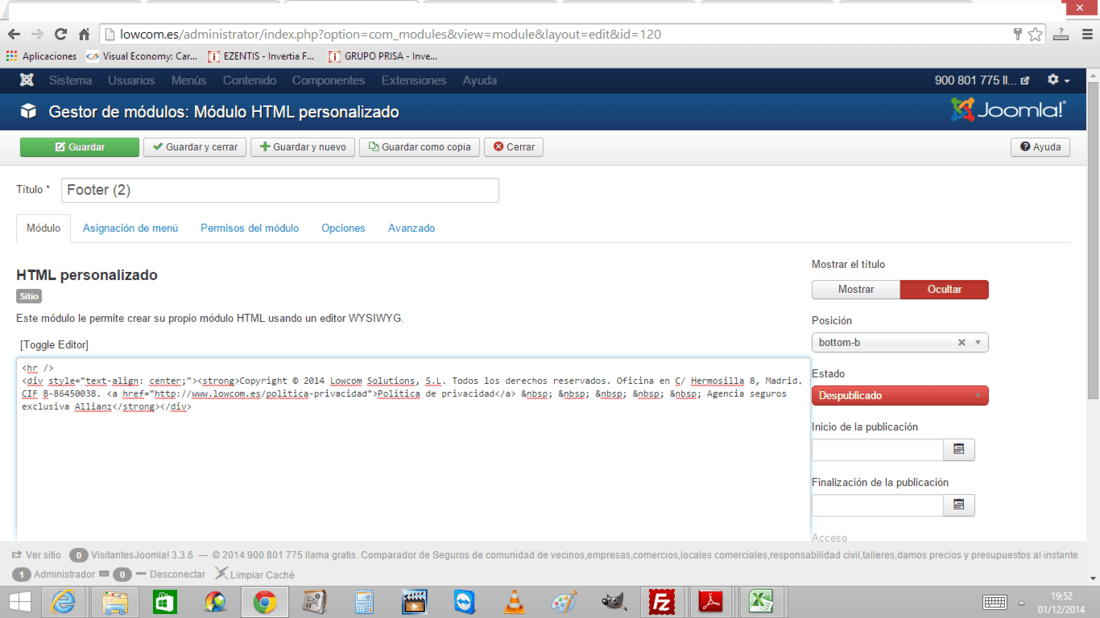Viewport: 1100px width, 618px height.
Task: Open calendar for Inicio de la publicación
Action: click(959, 449)
